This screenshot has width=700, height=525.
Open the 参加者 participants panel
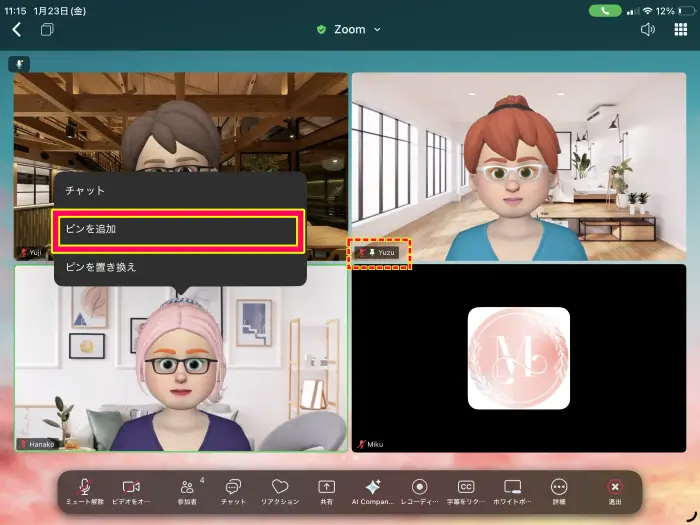pos(188,492)
